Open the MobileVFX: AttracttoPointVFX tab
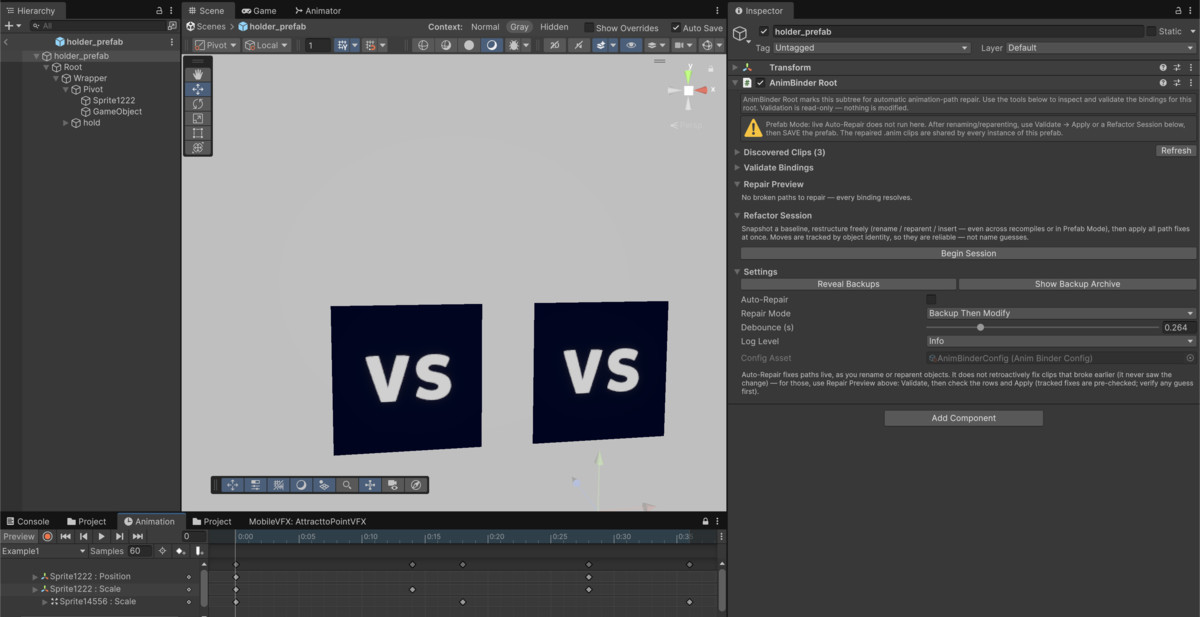The height and width of the screenshot is (617, 1200). coord(308,521)
